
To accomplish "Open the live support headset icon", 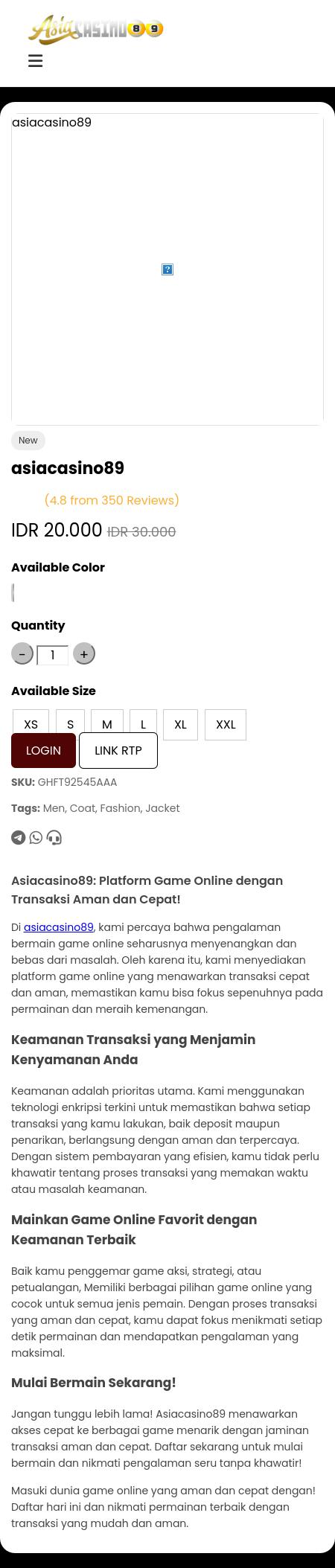I will [54, 838].
